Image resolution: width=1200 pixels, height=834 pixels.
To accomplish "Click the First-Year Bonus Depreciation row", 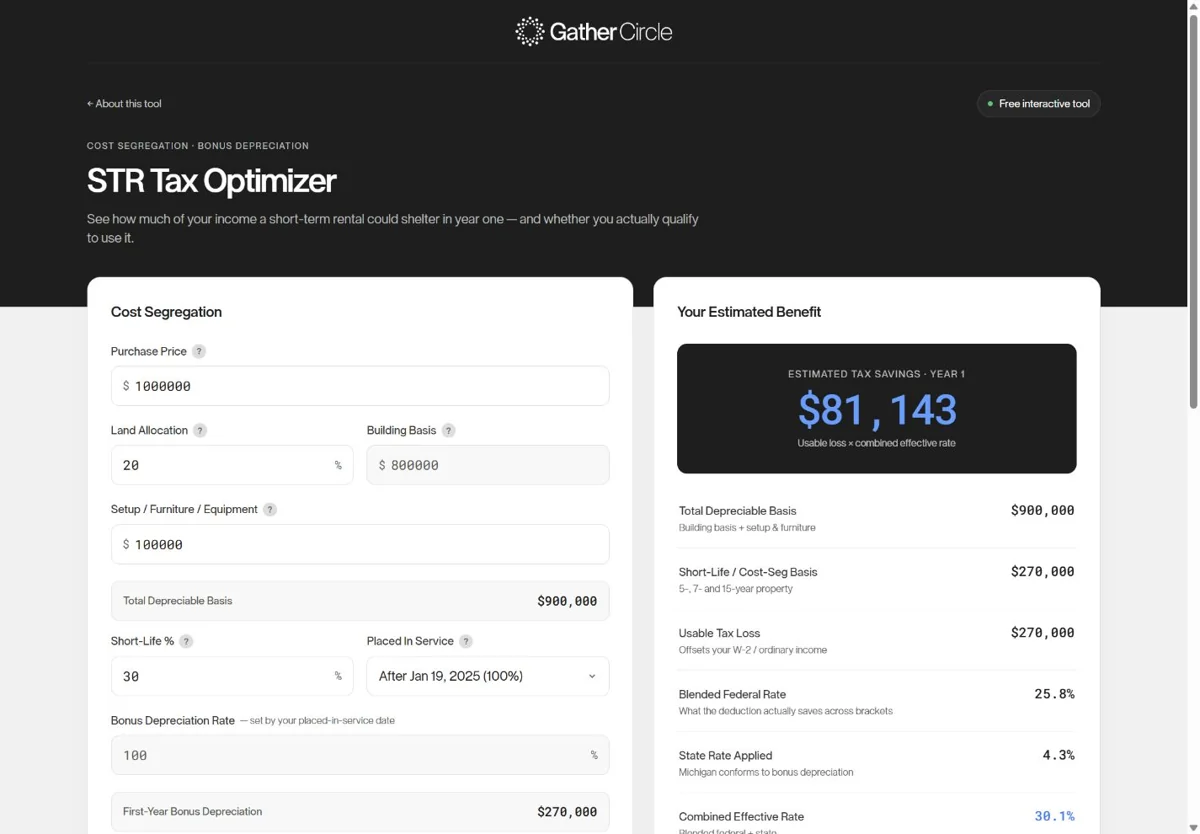I will coord(360,812).
